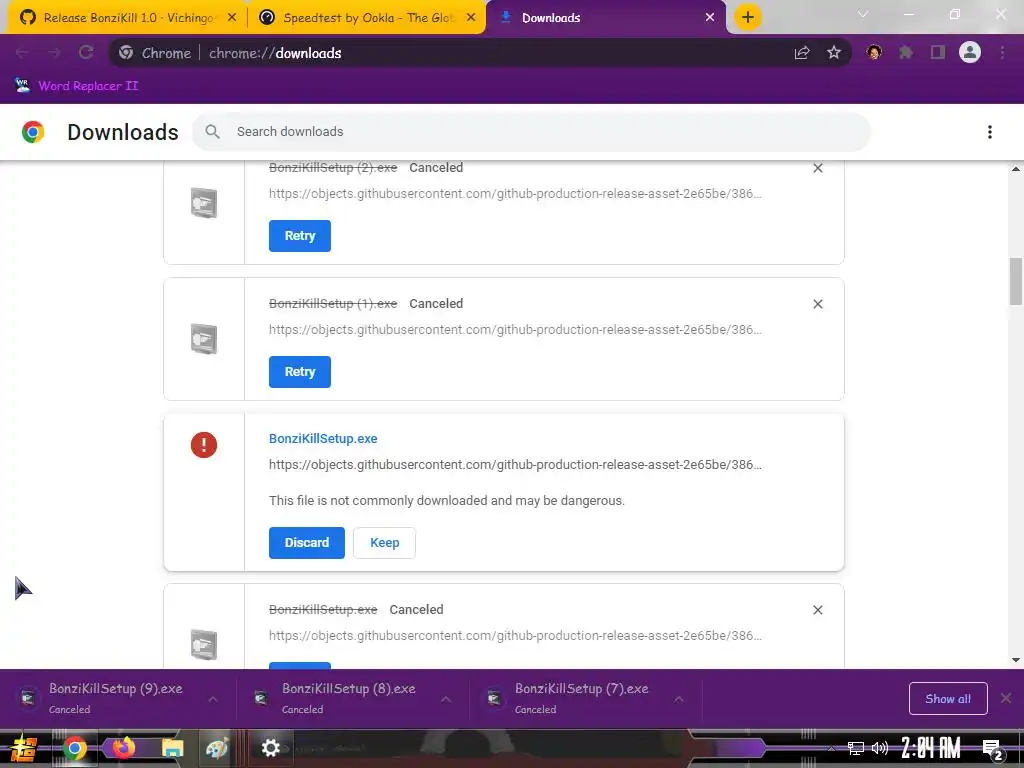Click the URL of BonziKillSetup (1).exe

(515, 330)
